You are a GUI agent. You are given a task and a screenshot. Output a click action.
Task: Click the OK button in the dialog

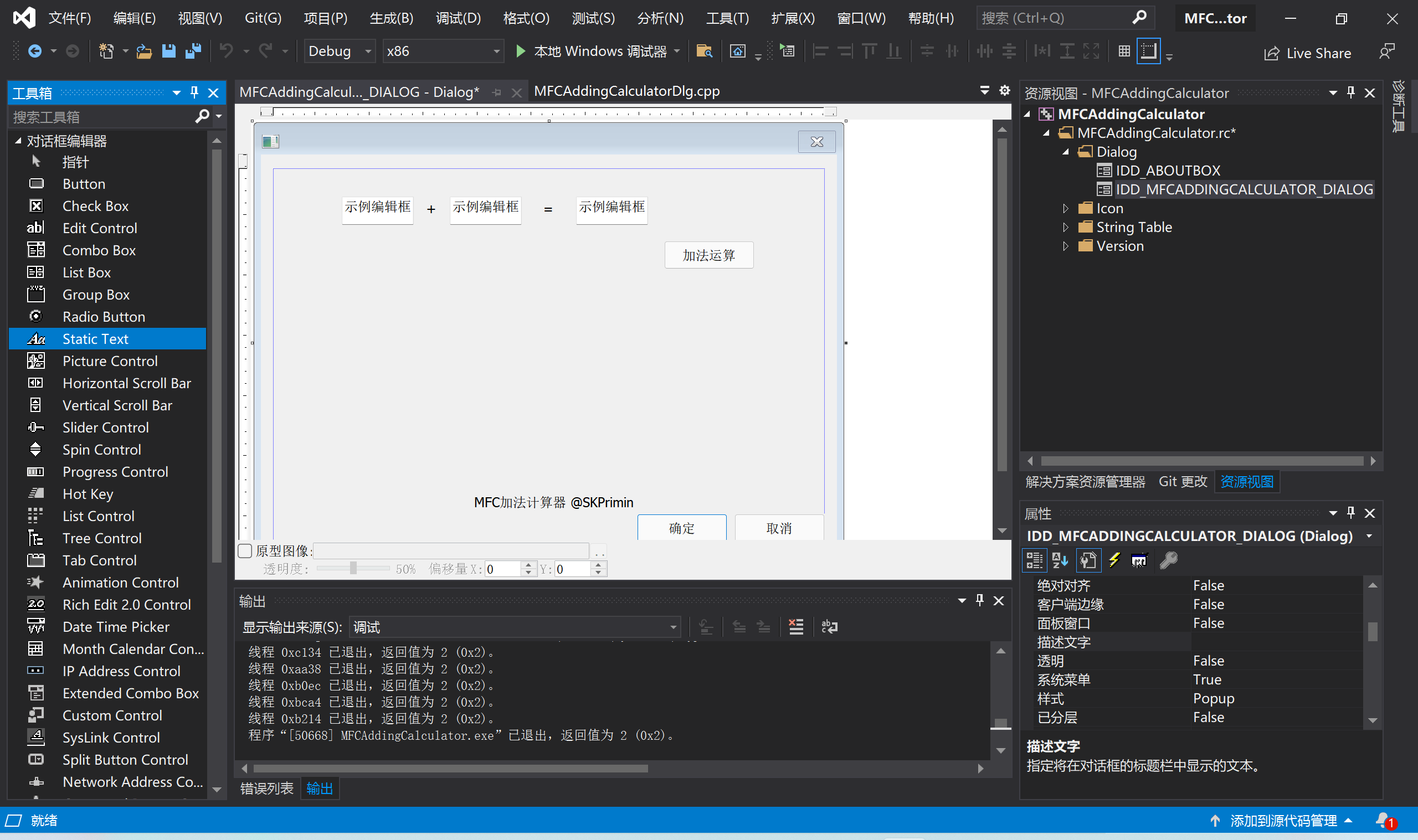pos(681,528)
